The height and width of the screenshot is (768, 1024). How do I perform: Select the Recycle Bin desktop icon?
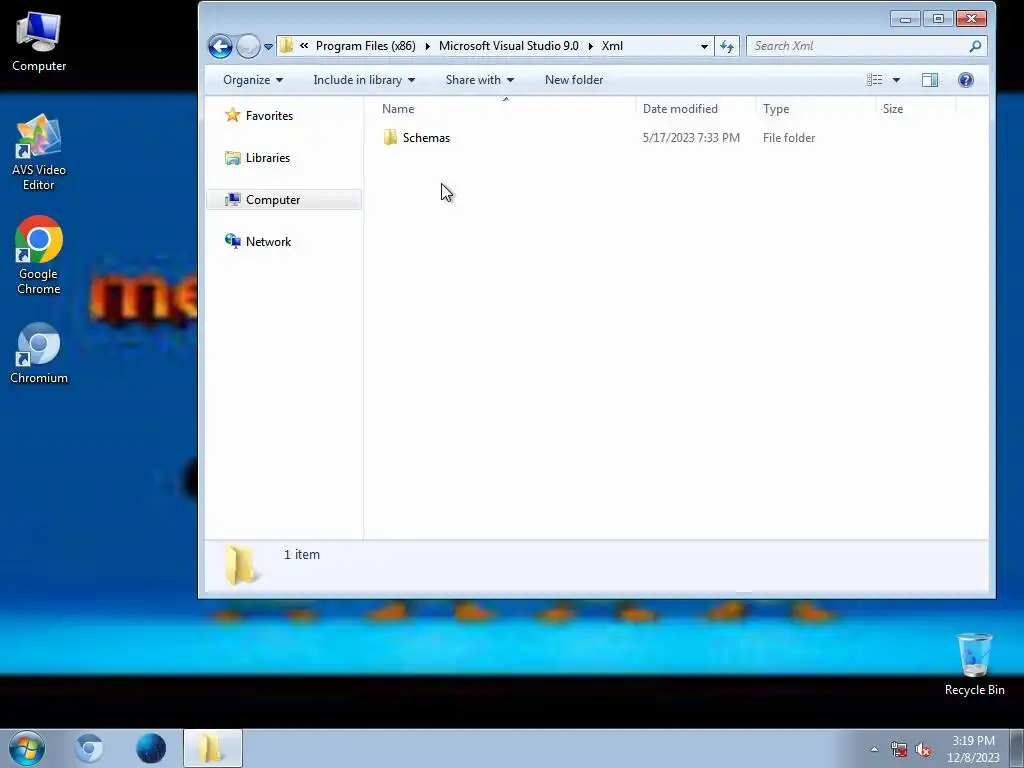974,664
